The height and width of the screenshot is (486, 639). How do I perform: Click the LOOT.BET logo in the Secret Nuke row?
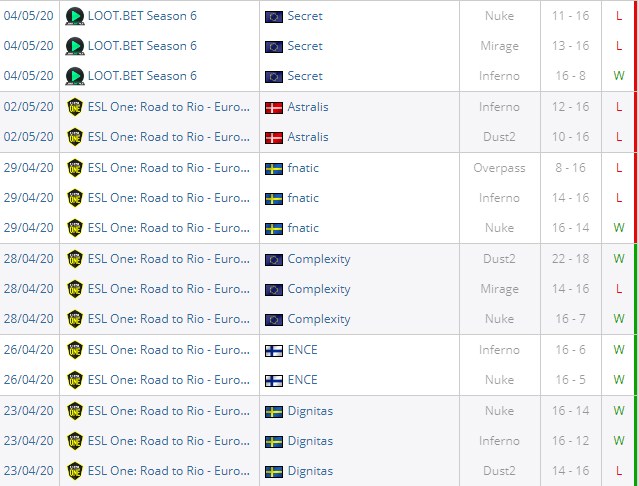point(75,16)
